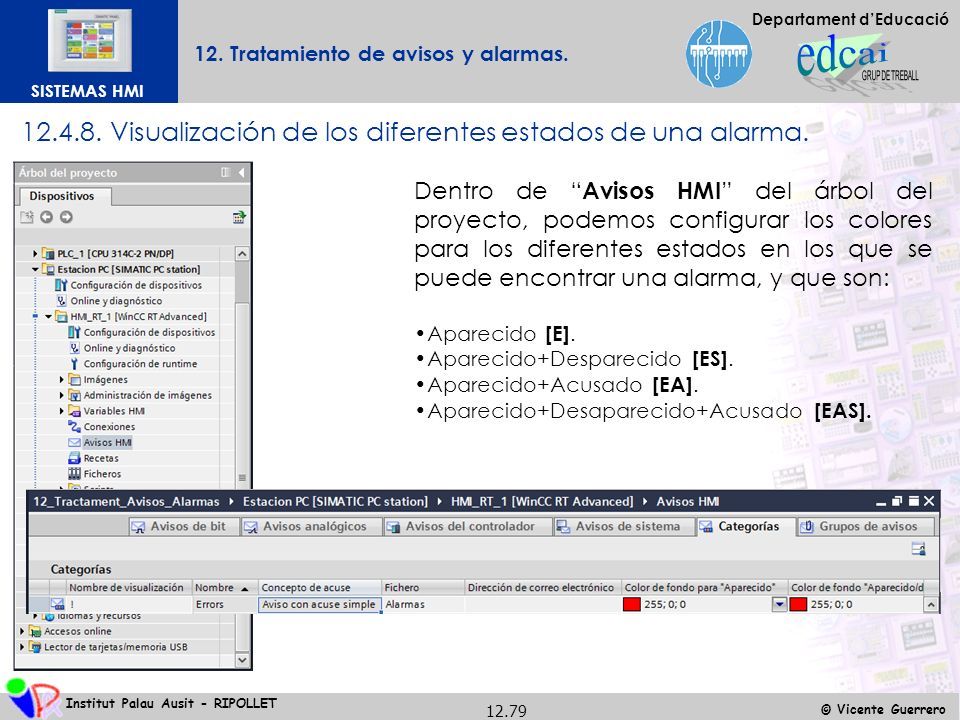
Task: Expand the Accesos online node
Action: coord(22,631)
